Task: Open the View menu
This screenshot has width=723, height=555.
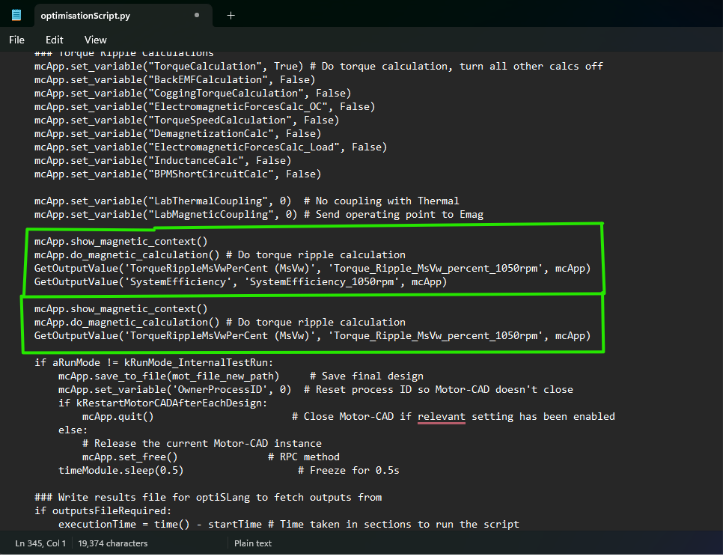Action: pyautogui.click(x=95, y=40)
